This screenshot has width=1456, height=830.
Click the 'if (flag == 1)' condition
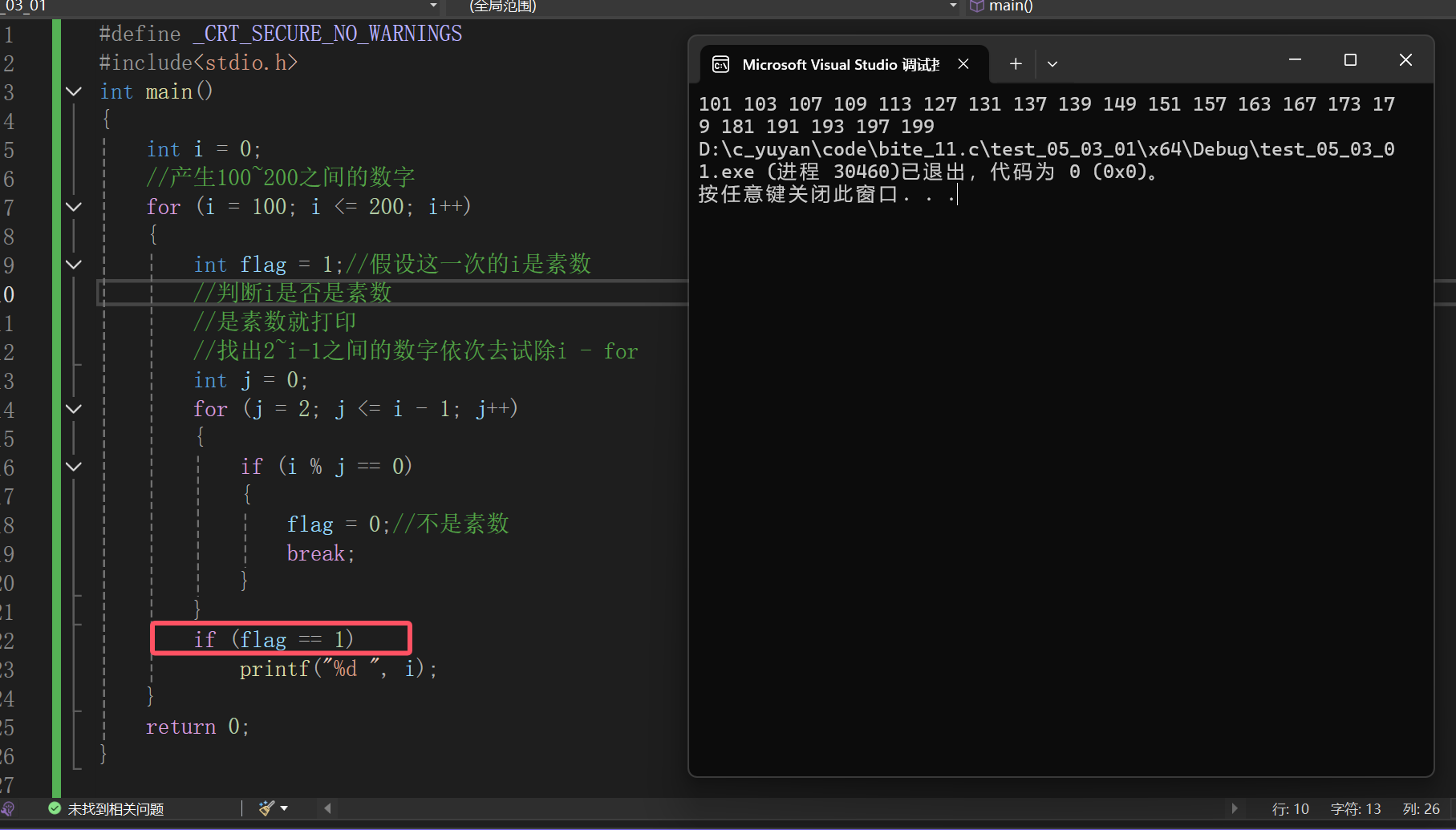[274, 639]
